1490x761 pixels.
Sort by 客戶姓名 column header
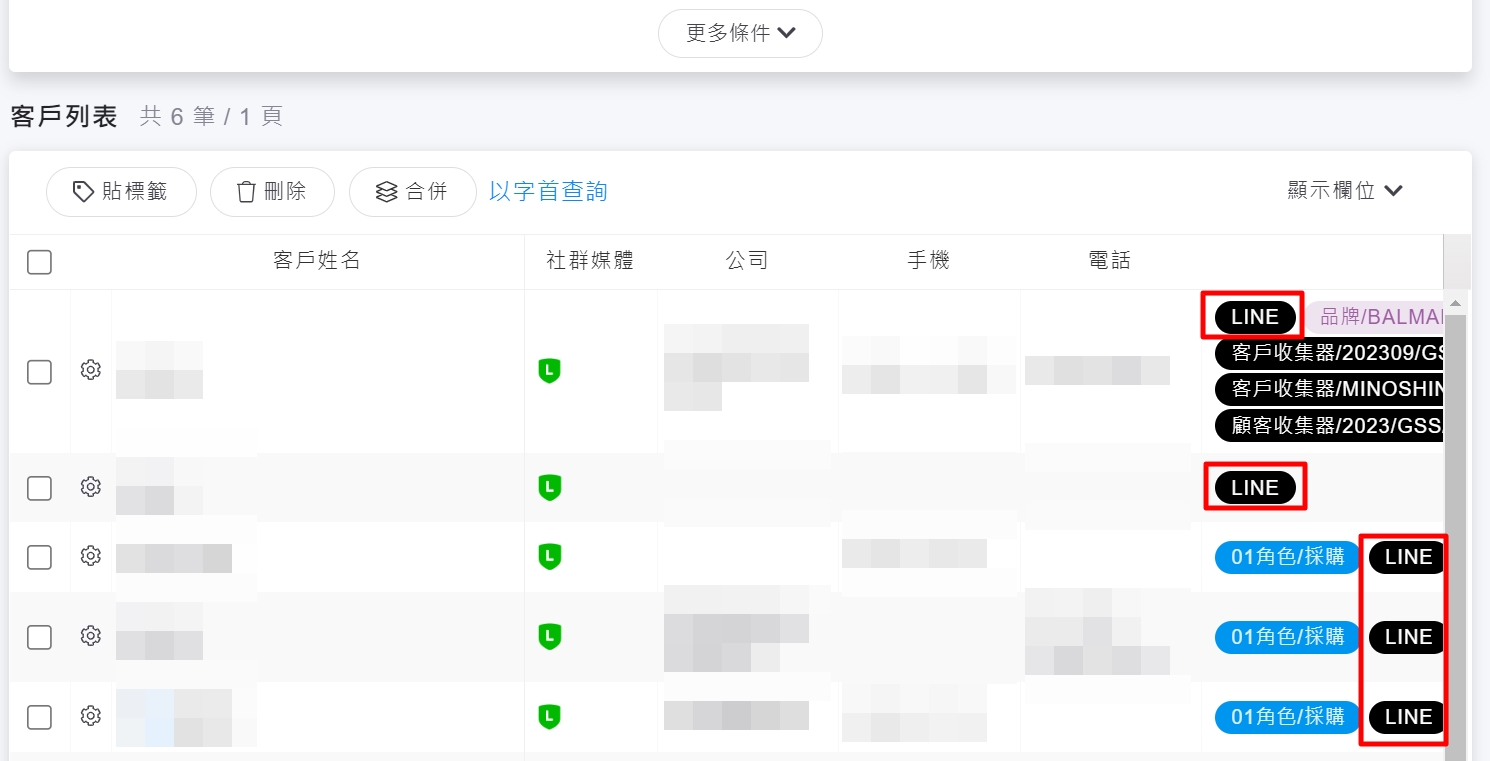click(316, 261)
